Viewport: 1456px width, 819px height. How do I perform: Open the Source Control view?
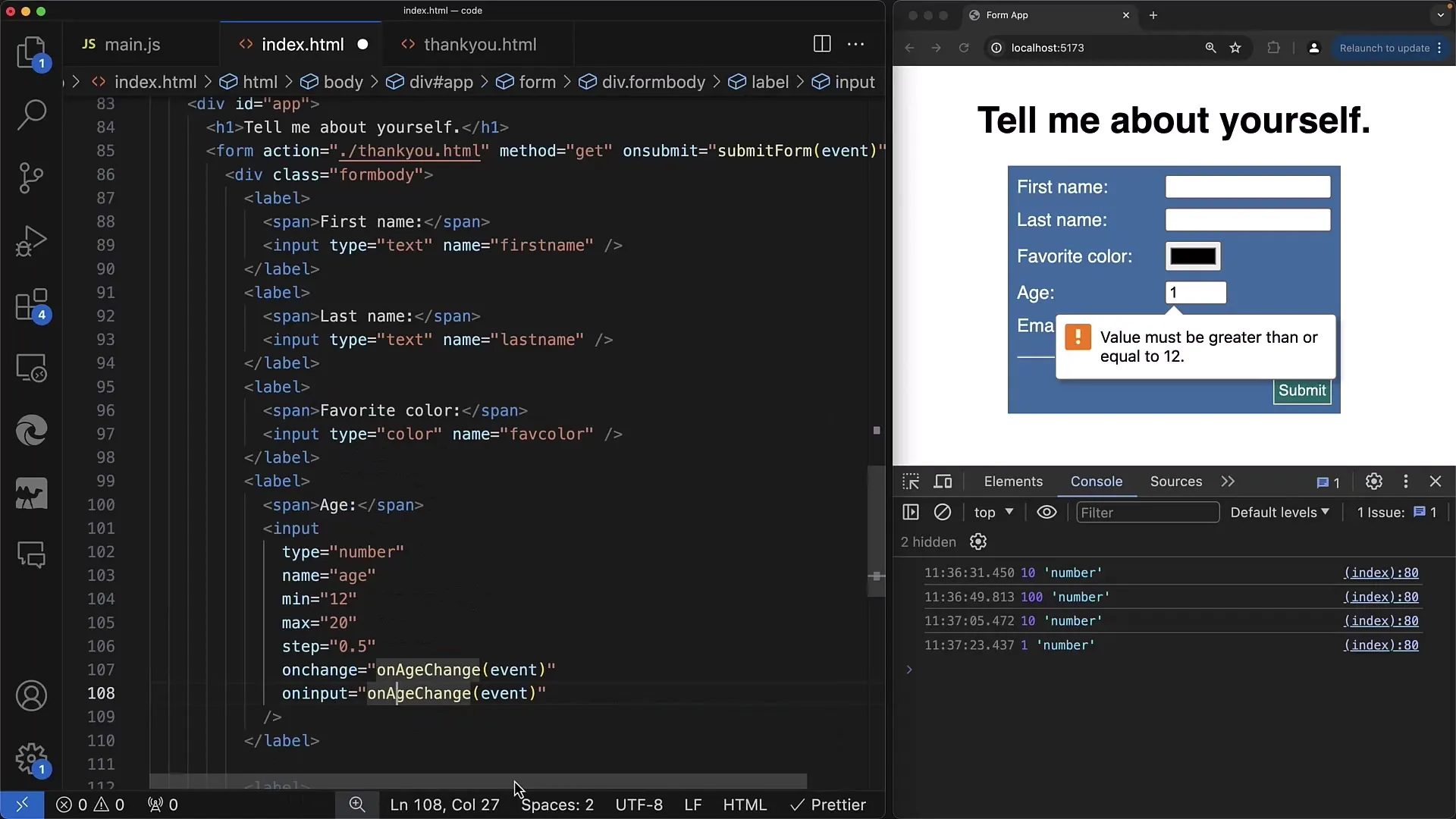(31, 178)
